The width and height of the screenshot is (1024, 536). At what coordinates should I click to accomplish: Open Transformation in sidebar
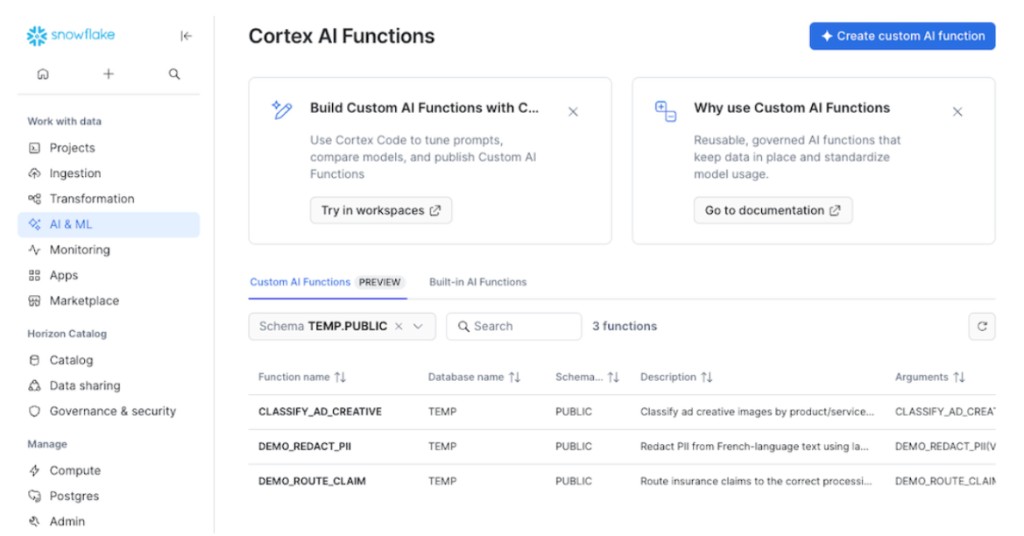tap(108, 199)
